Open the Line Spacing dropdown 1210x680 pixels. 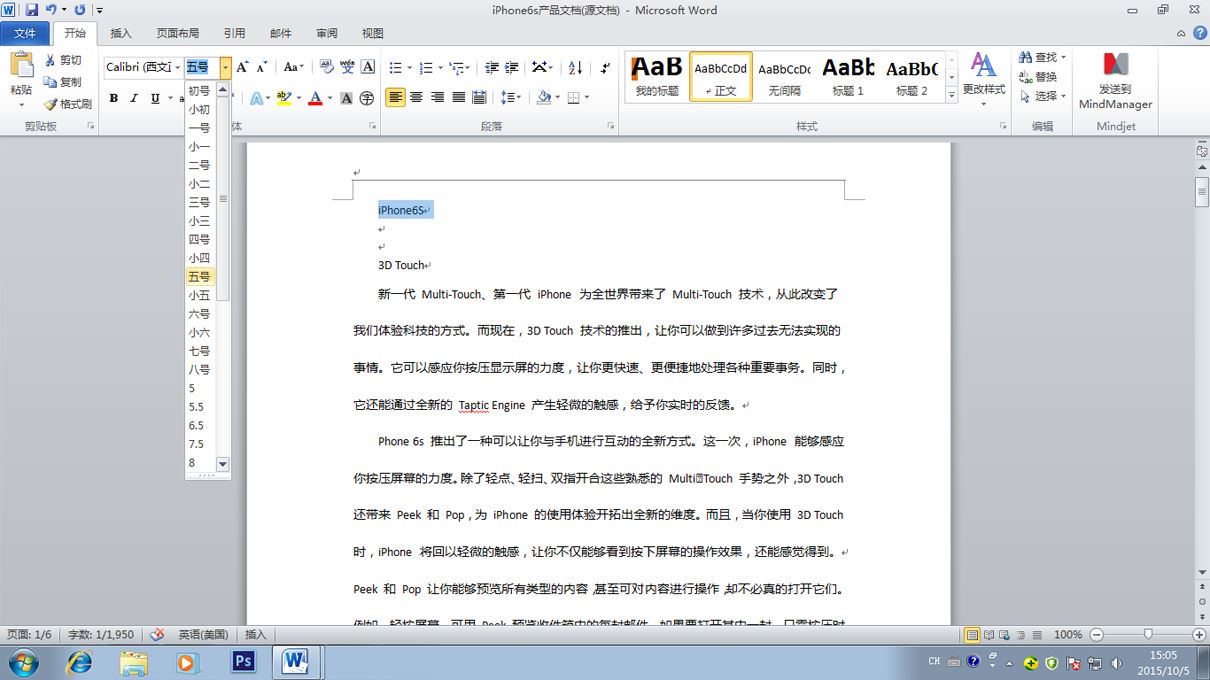[511, 97]
